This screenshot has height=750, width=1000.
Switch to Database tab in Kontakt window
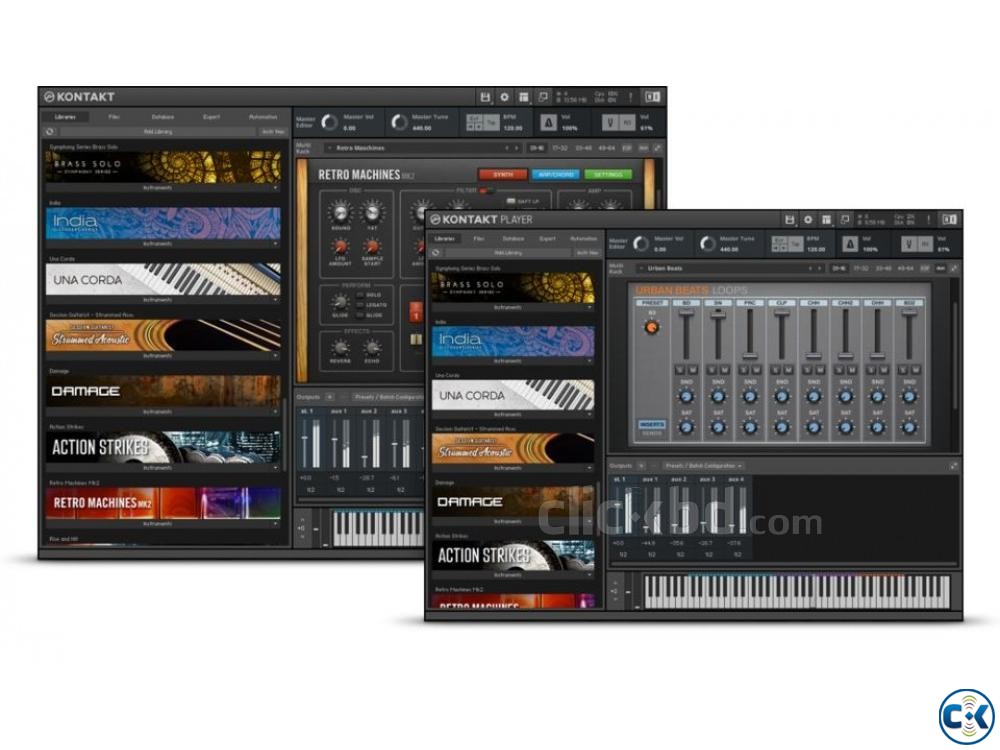(163, 117)
